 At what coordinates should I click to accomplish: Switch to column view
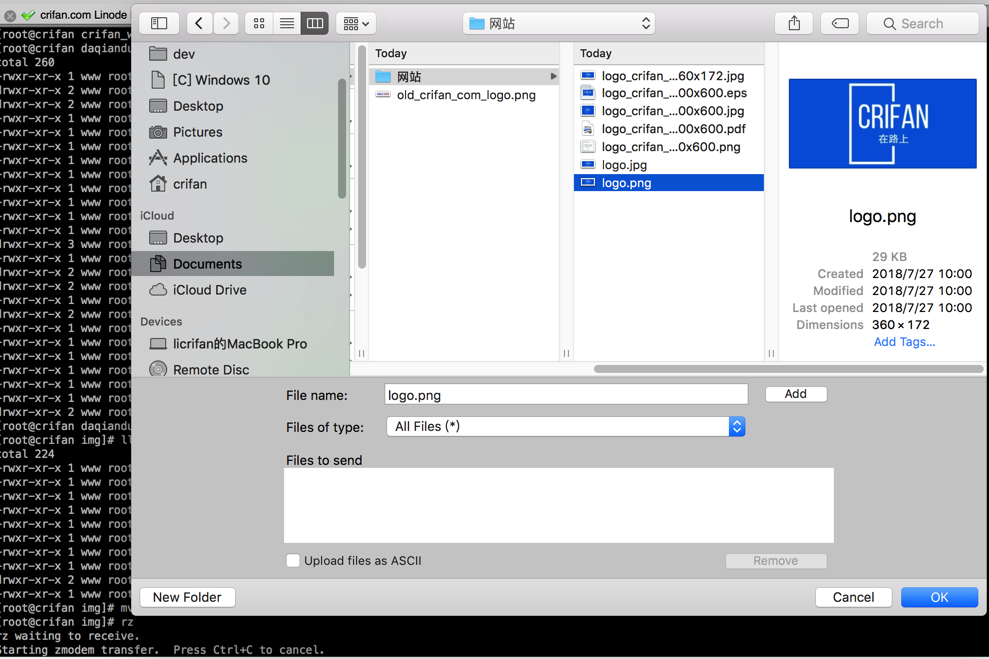pos(315,23)
